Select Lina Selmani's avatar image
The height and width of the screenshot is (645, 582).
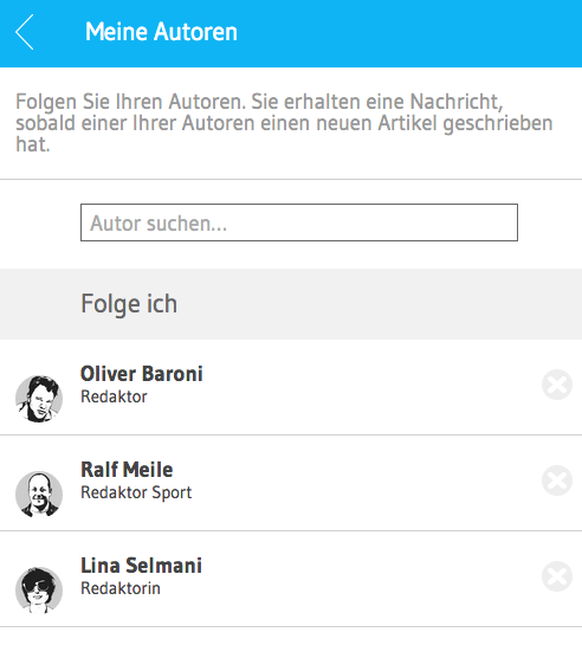tap(39, 590)
